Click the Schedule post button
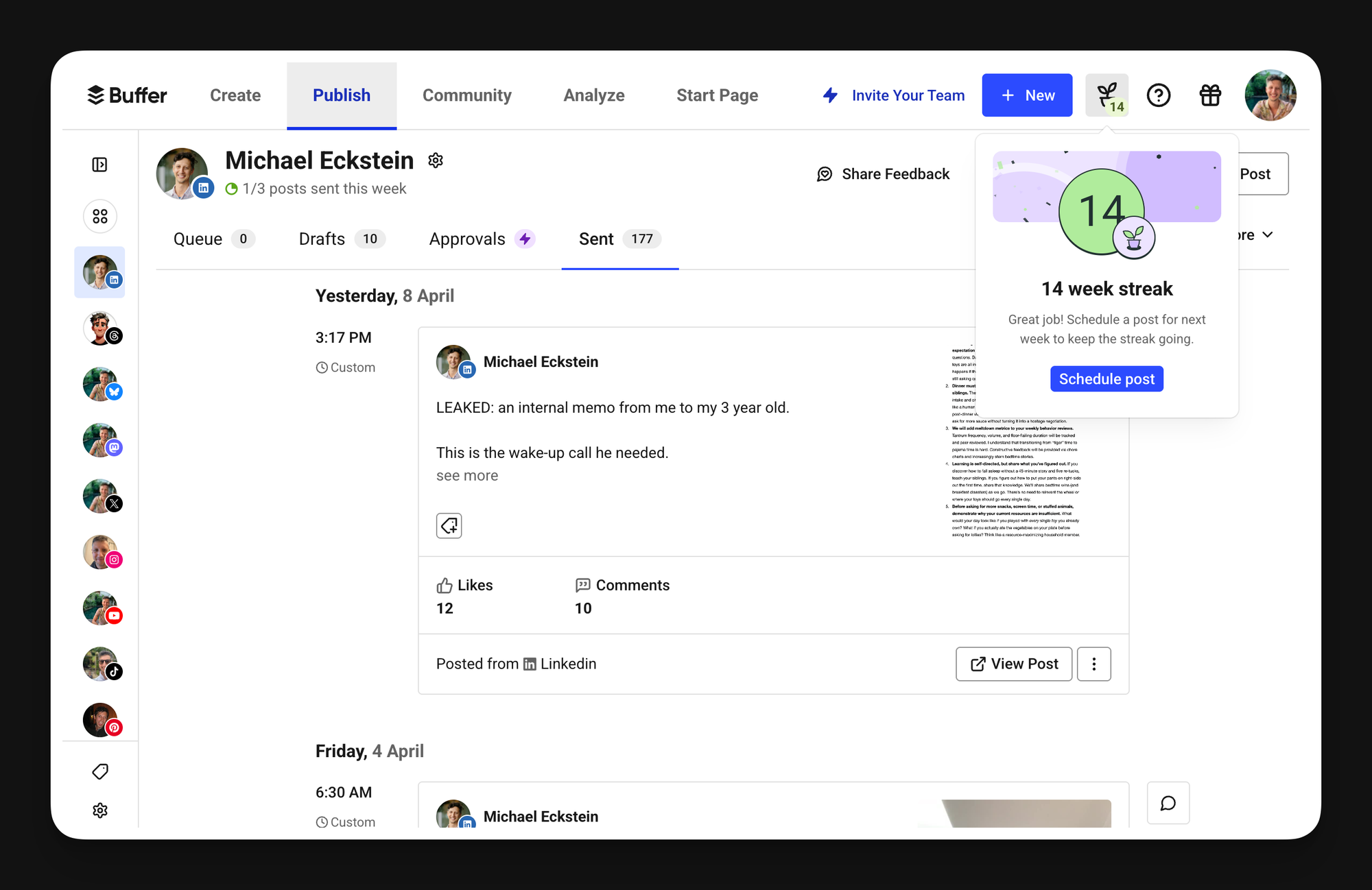Viewport: 1372px width, 890px height. [x=1106, y=379]
